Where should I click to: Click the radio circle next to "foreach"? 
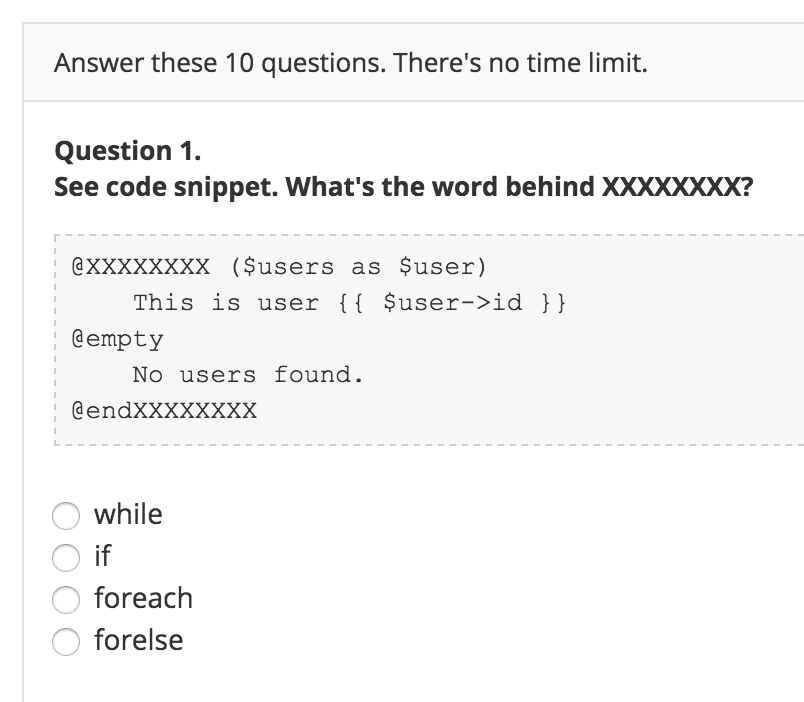pyautogui.click(x=65, y=599)
